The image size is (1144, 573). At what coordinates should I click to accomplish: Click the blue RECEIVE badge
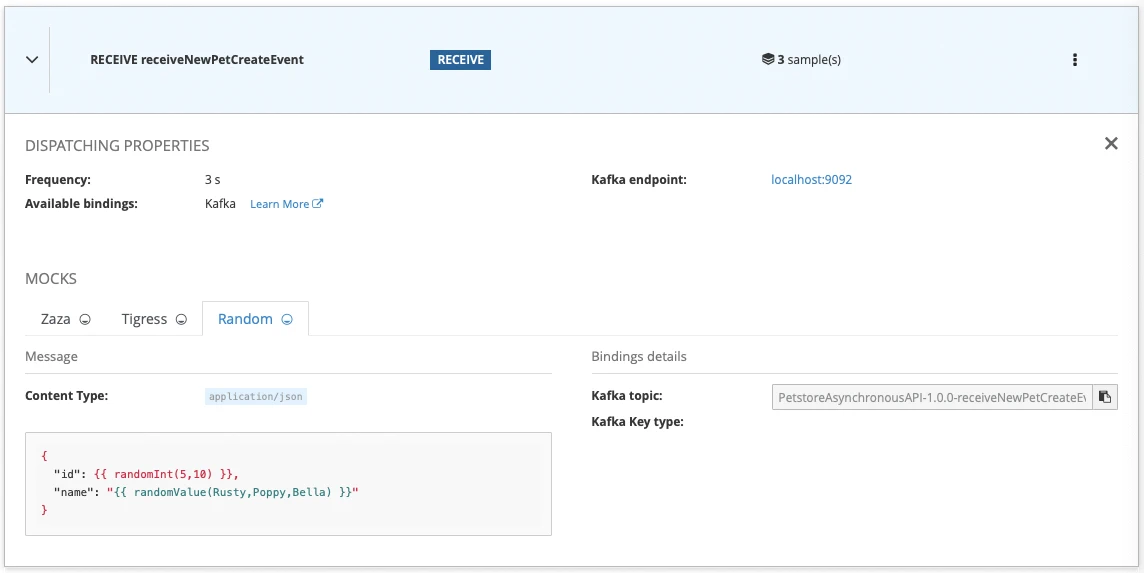(460, 60)
